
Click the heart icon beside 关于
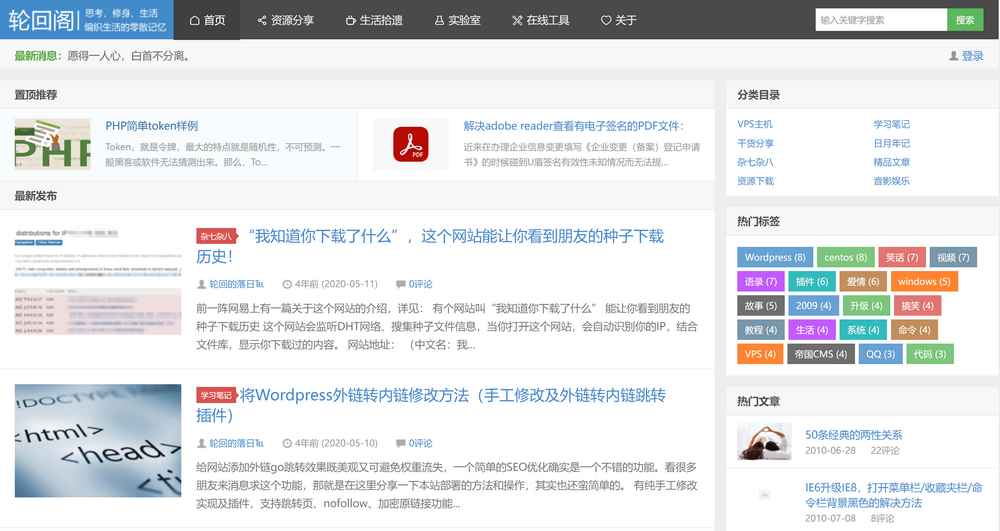point(606,20)
